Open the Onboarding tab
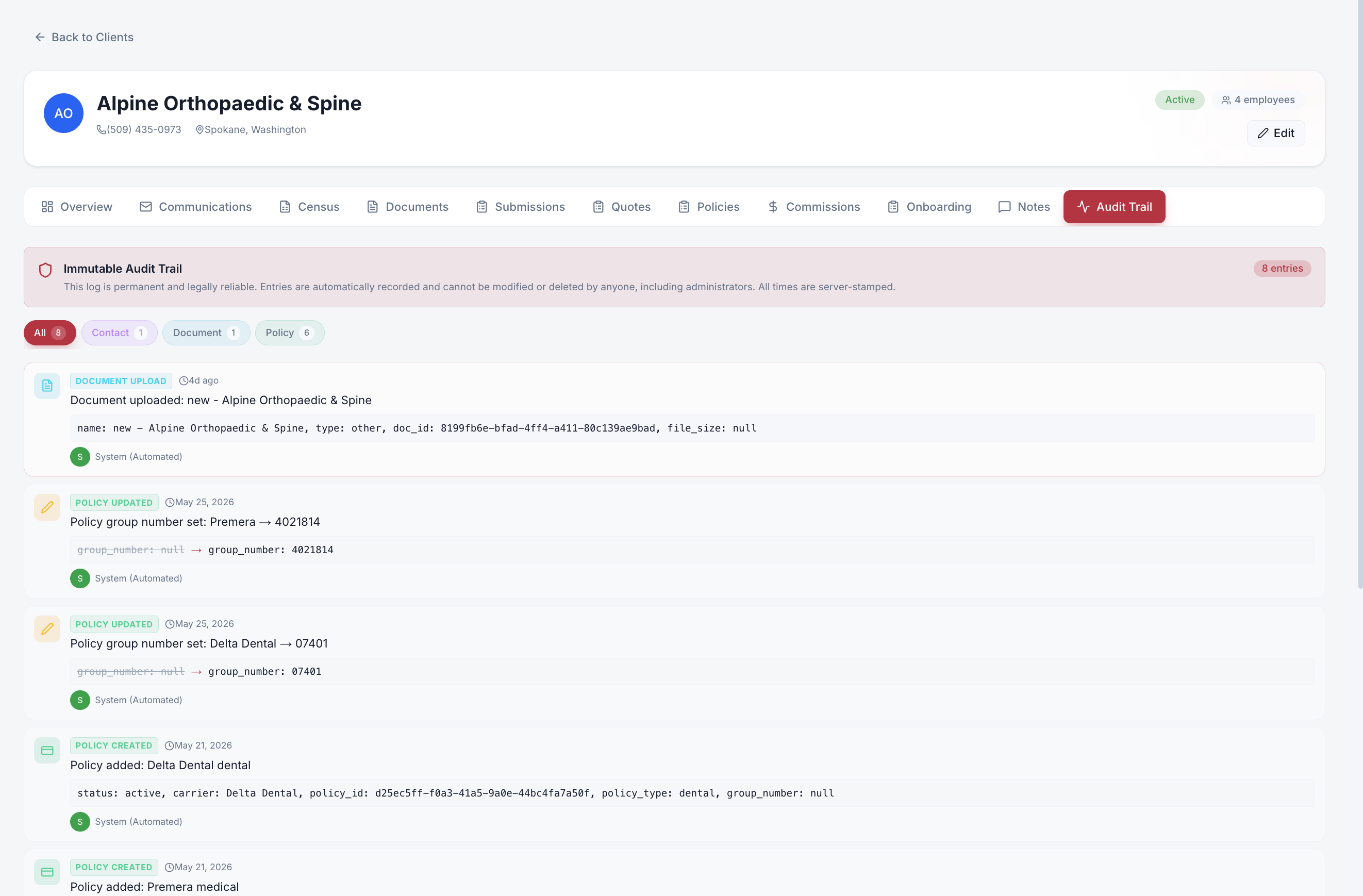This screenshot has height=896, width=1363. [x=929, y=207]
